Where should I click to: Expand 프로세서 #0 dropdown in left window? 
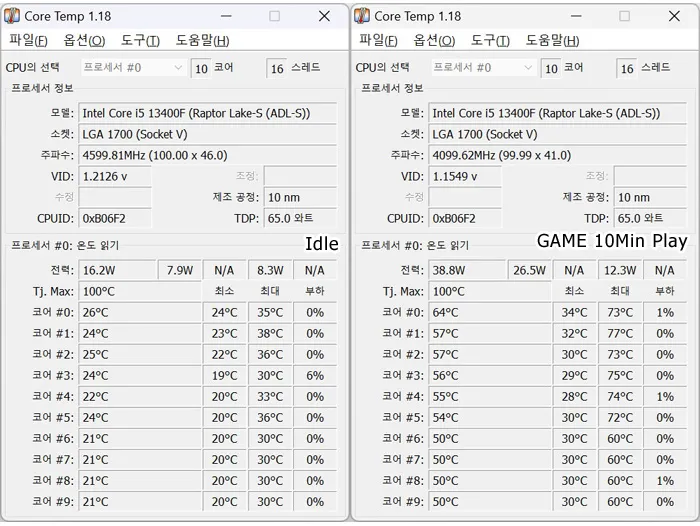133,67
